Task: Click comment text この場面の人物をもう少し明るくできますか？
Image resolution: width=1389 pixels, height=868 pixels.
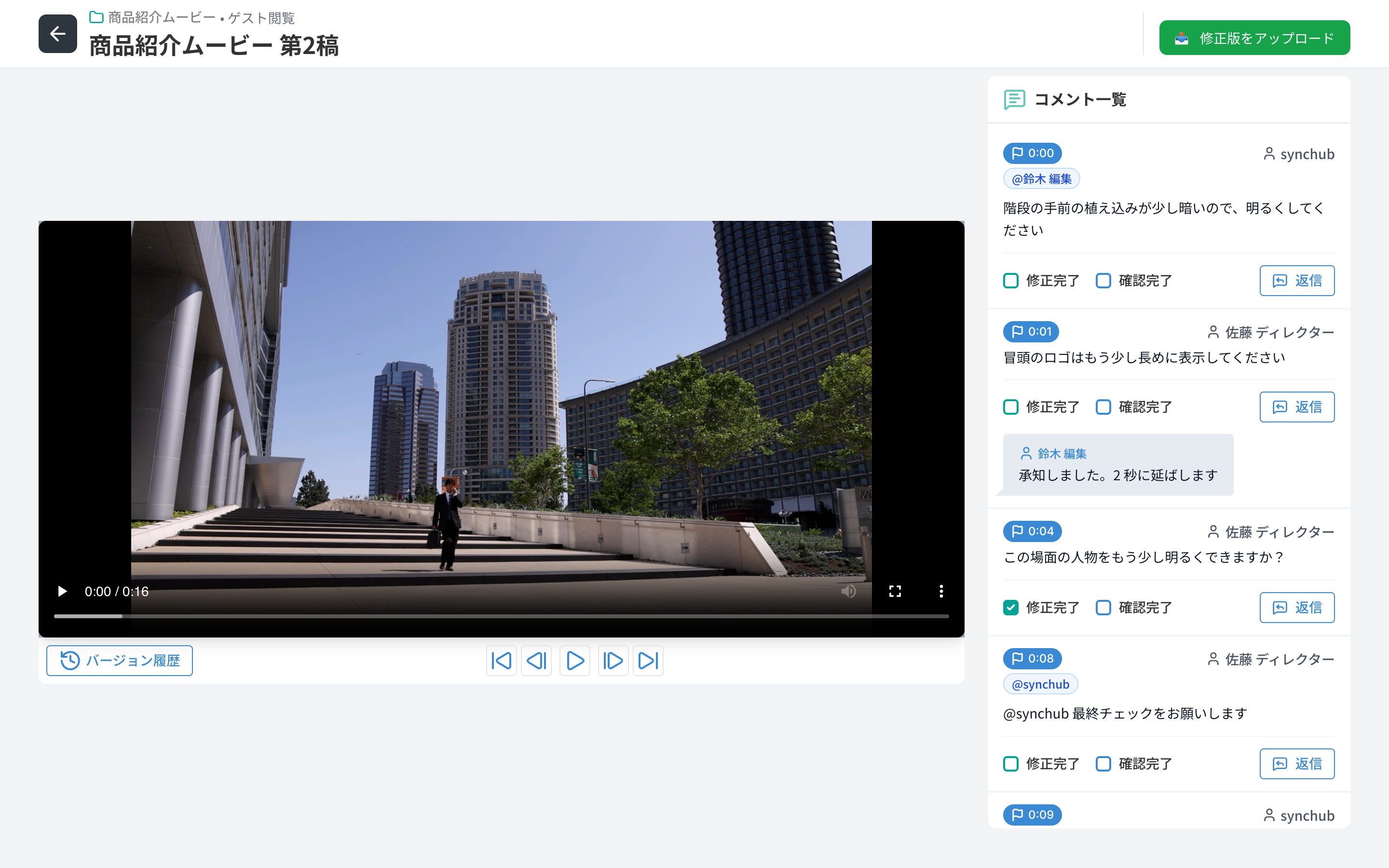Action: 1144,557
